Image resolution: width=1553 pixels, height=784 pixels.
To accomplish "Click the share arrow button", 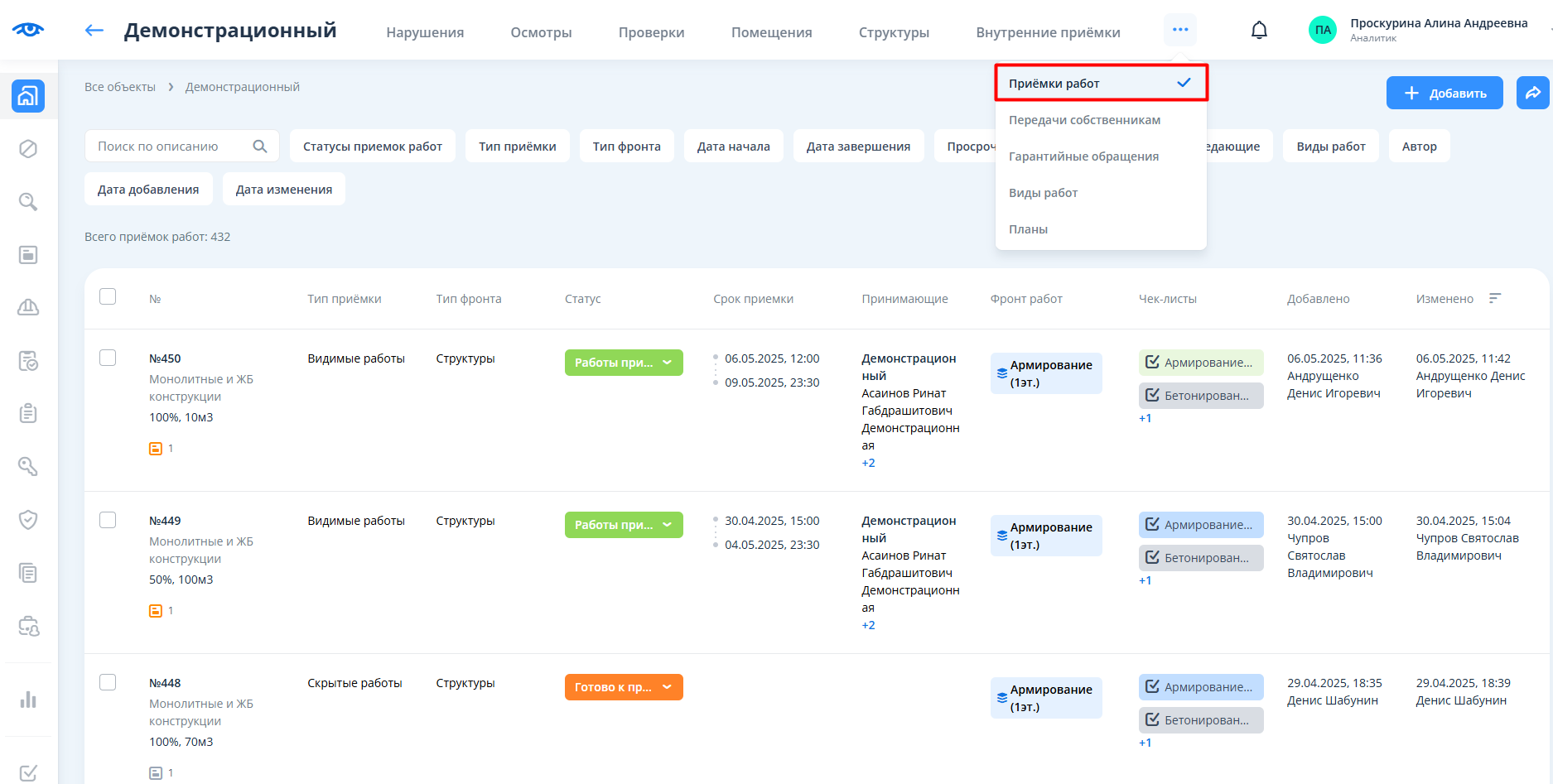I will [1532, 93].
